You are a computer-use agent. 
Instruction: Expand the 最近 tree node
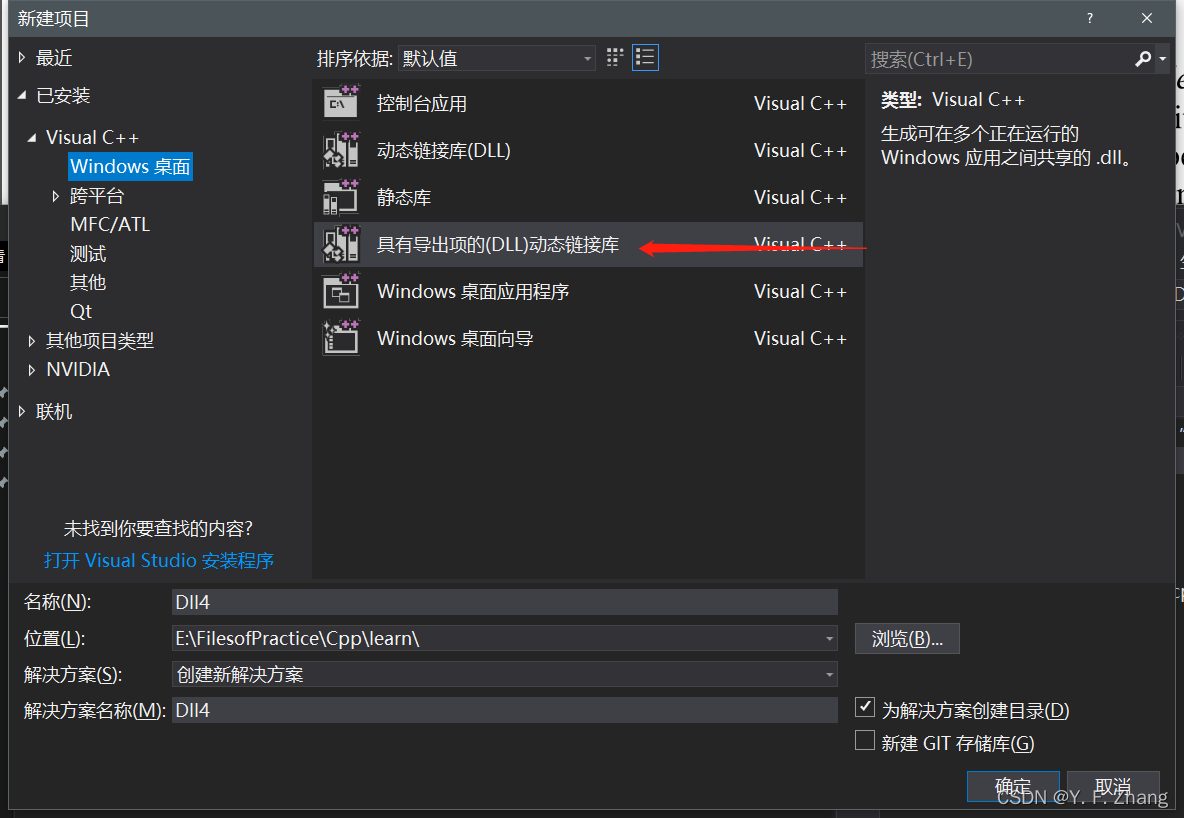point(21,57)
